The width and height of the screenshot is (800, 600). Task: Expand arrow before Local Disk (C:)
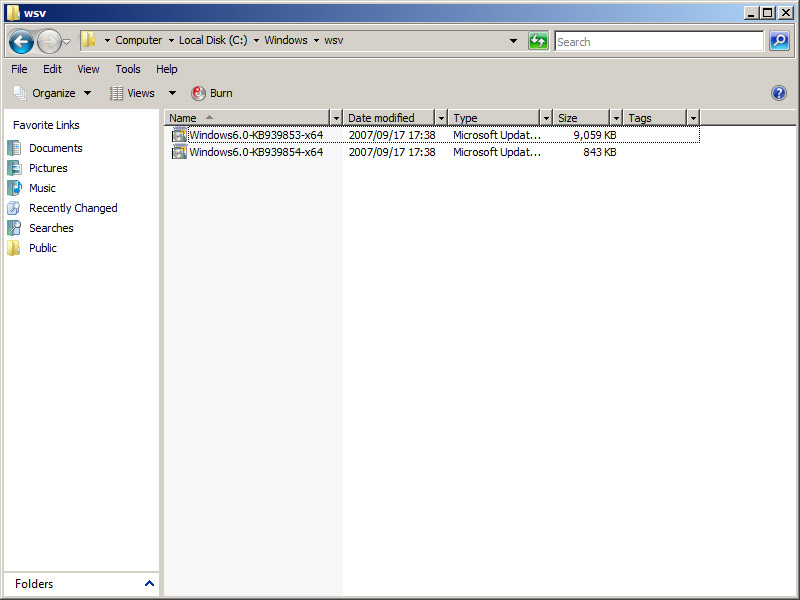(x=171, y=40)
